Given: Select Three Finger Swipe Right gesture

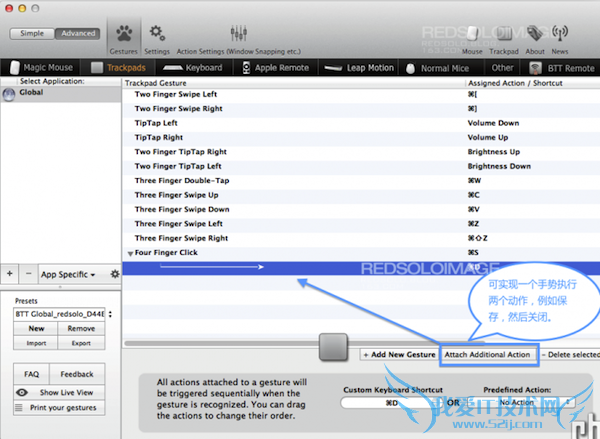Looking at the screenshot, I should pos(181,238).
